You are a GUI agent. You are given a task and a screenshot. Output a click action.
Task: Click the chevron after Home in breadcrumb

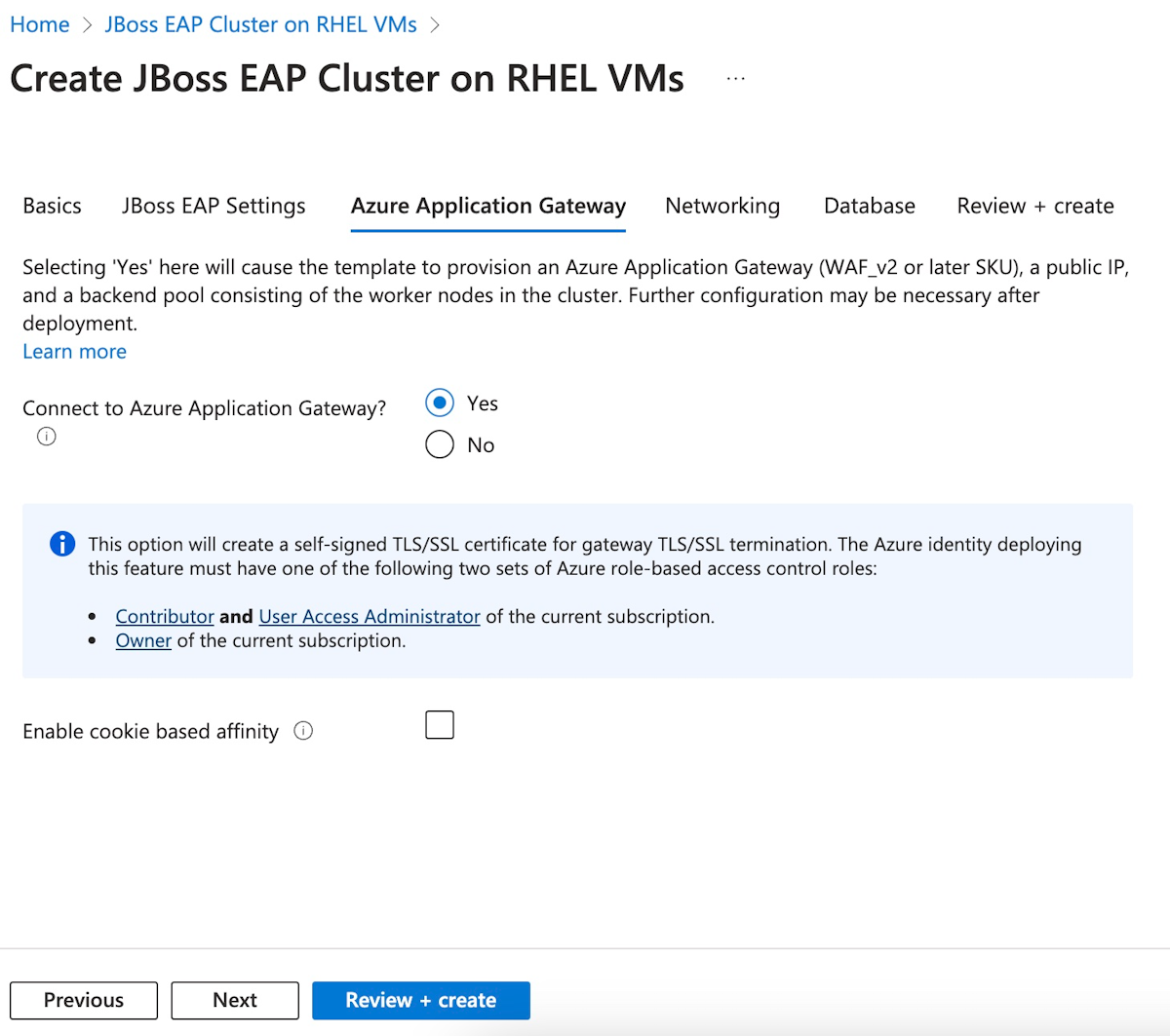pyautogui.click(x=88, y=25)
